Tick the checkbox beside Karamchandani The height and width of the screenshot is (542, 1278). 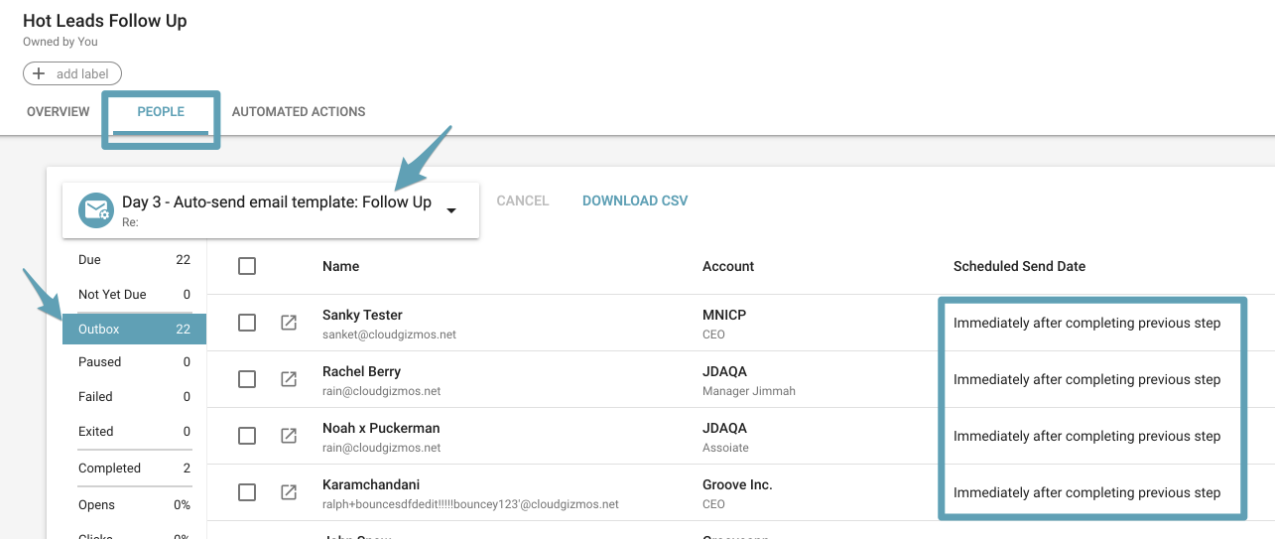coord(247,492)
